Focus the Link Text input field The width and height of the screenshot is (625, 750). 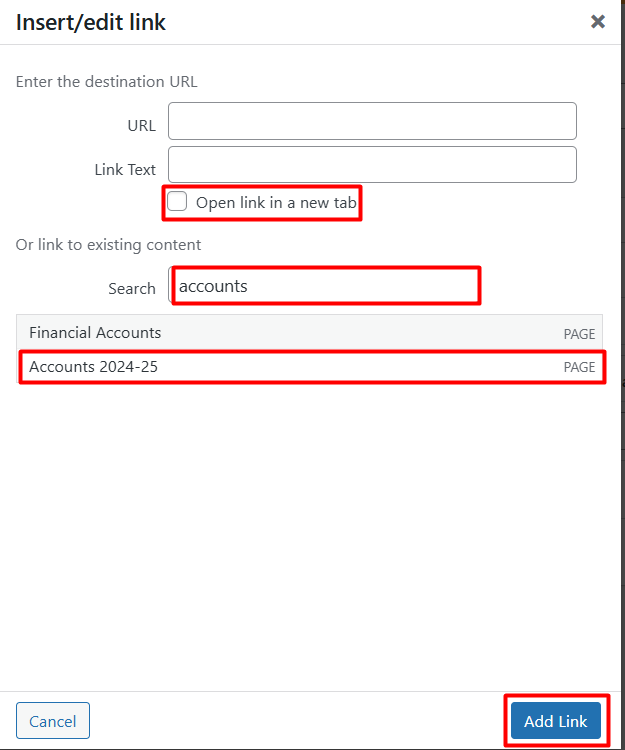pyautogui.click(x=372, y=165)
